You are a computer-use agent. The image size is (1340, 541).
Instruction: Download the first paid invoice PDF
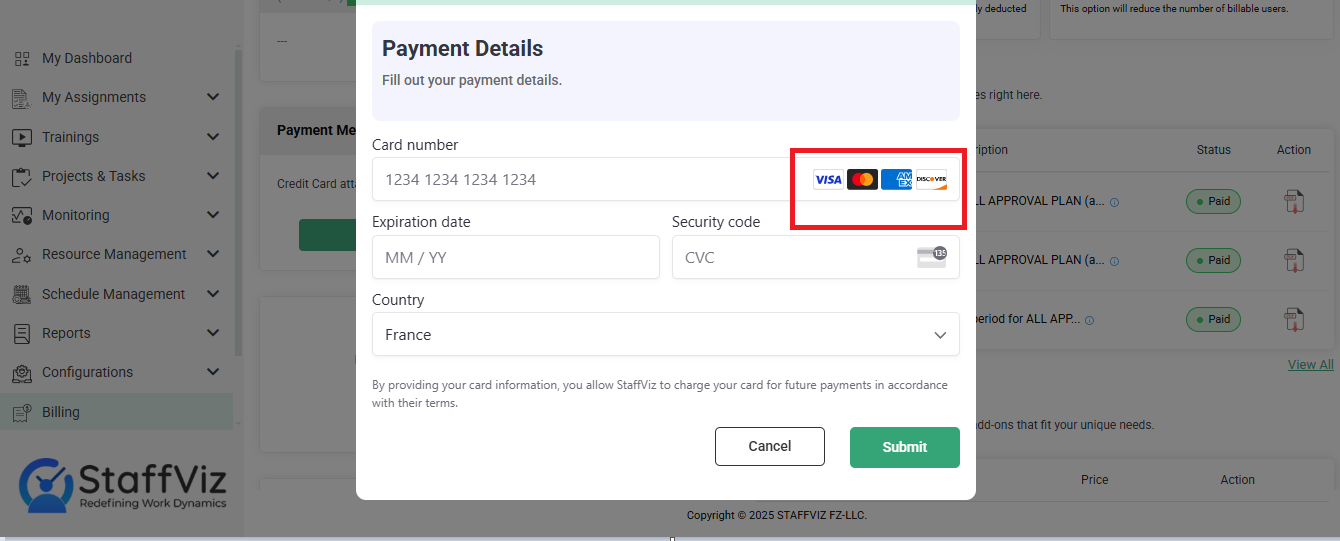[1294, 202]
